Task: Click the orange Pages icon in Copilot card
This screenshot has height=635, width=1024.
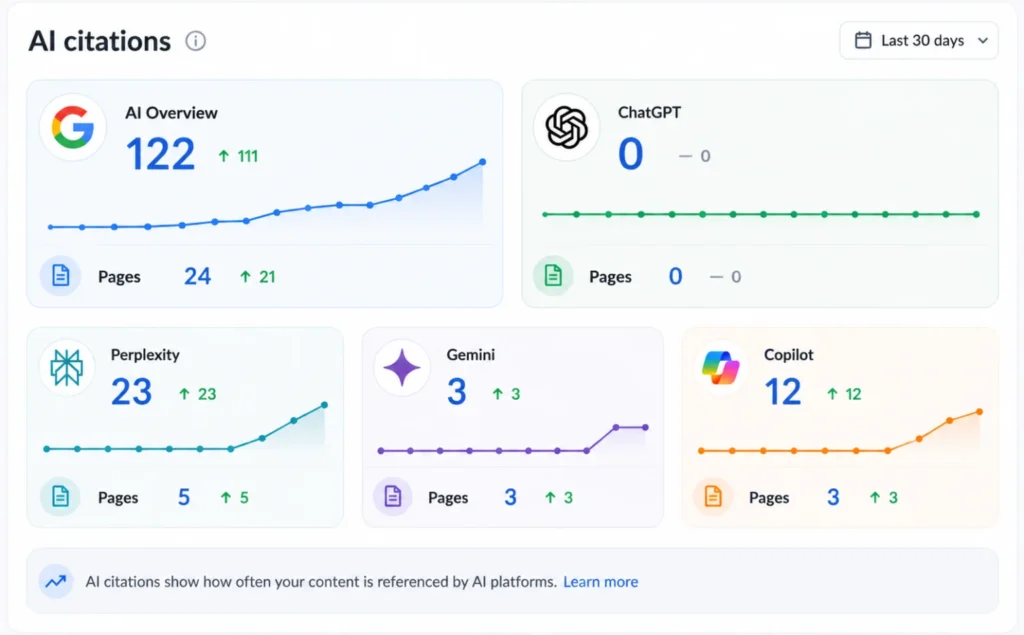Action: tap(712, 497)
